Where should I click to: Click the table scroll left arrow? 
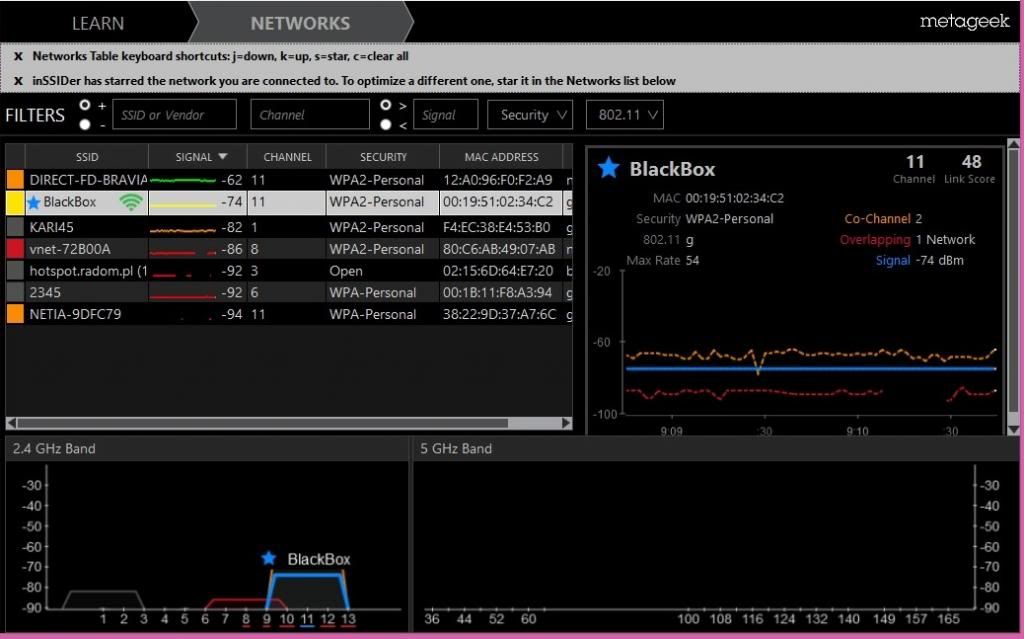tap(11, 423)
